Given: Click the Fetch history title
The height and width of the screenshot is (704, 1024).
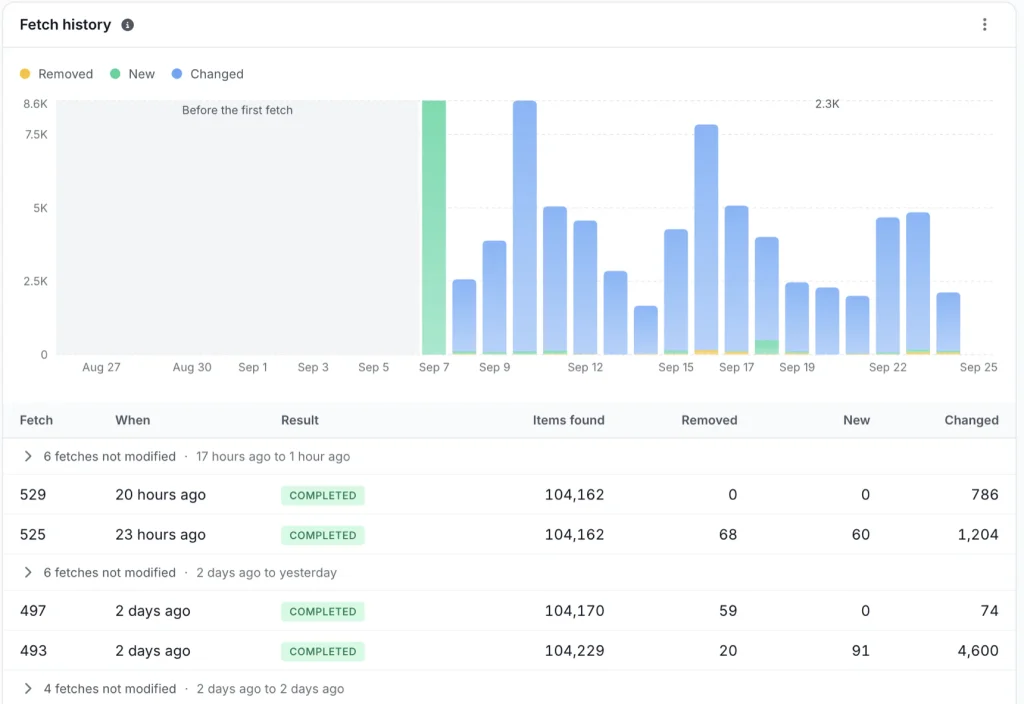Looking at the screenshot, I should [x=65, y=25].
